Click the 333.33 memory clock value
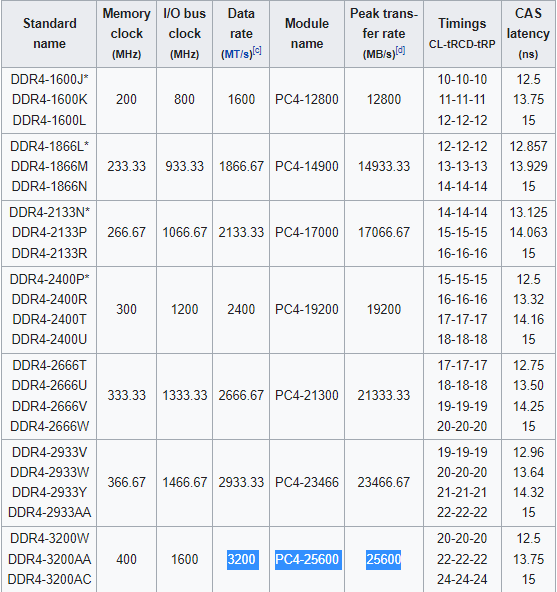The width and height of the screenshot is (557, 592). (x=127, y=396)
